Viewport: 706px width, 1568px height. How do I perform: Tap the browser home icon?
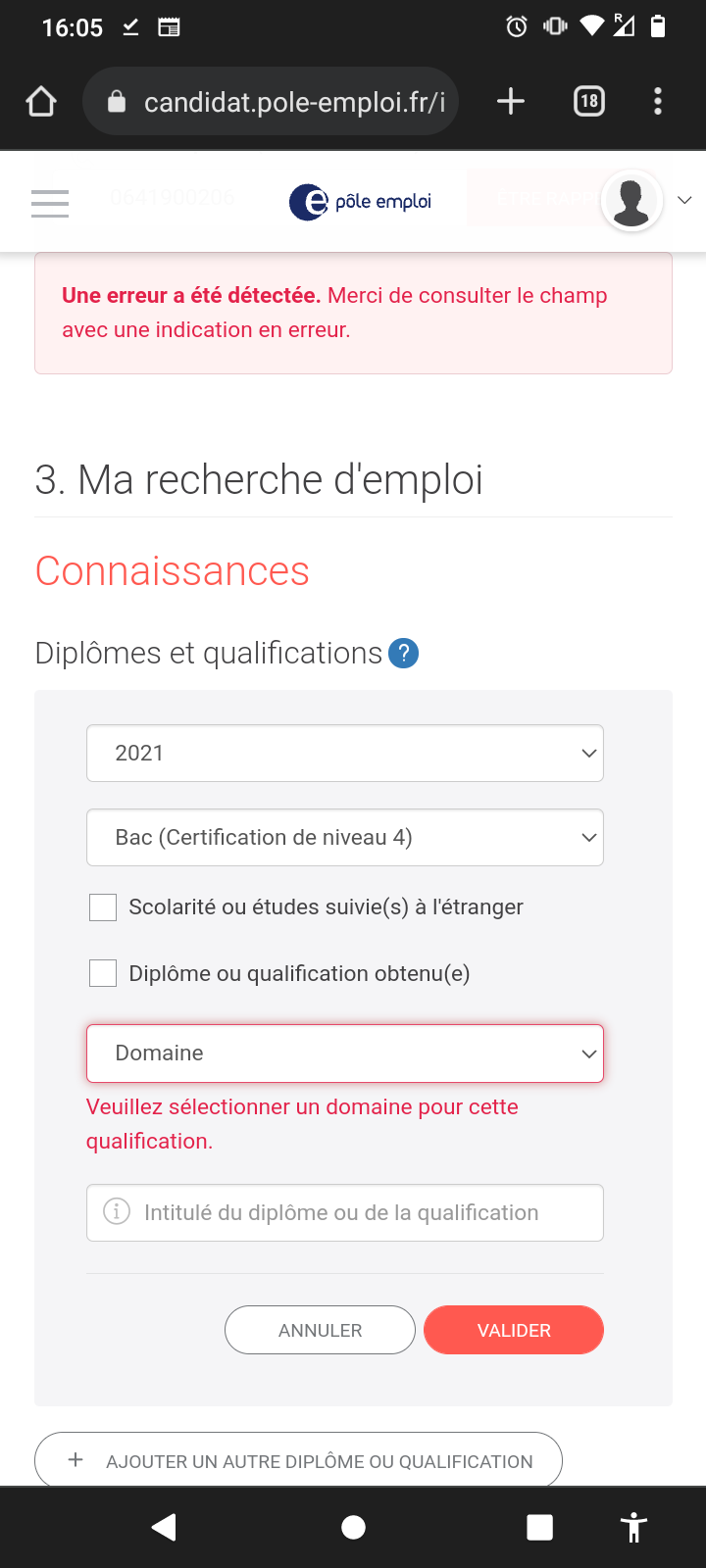coord(41,101)
